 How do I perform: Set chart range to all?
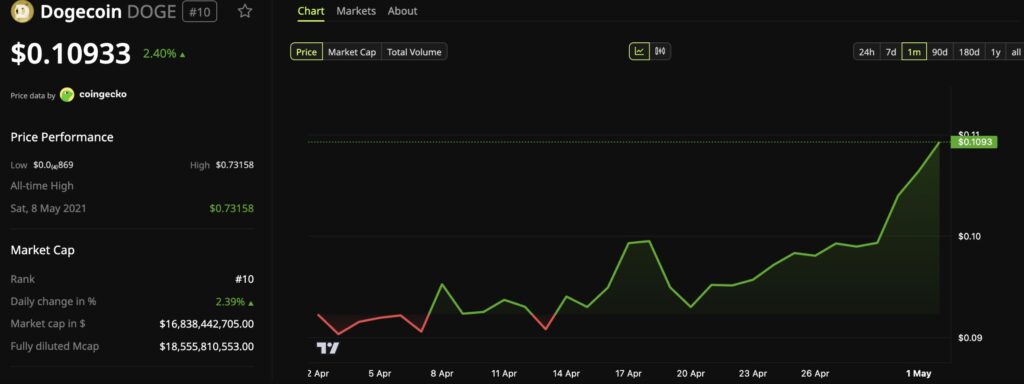click(x=1016, y=52)
